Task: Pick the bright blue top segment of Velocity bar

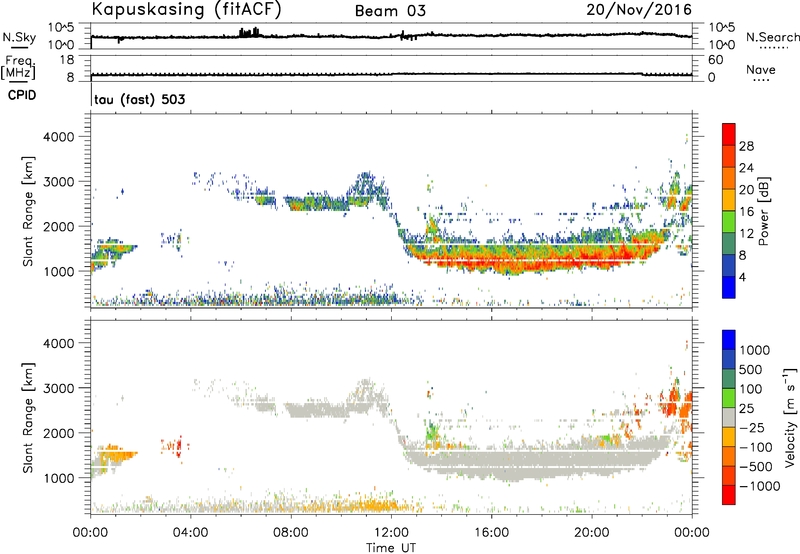Action: click(729, 340)
